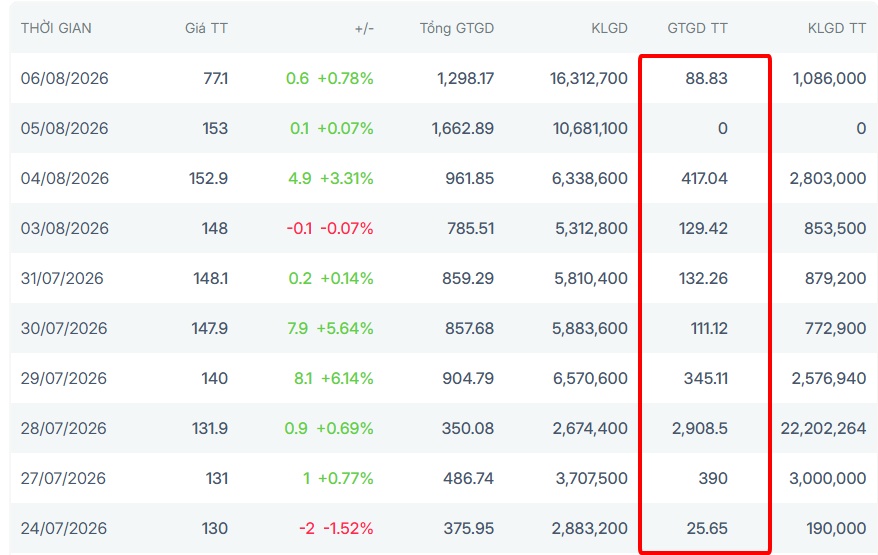Click total value 1,298.17
Image resolution: width=878 pixels, height=555 pixels.
[466, 78]
